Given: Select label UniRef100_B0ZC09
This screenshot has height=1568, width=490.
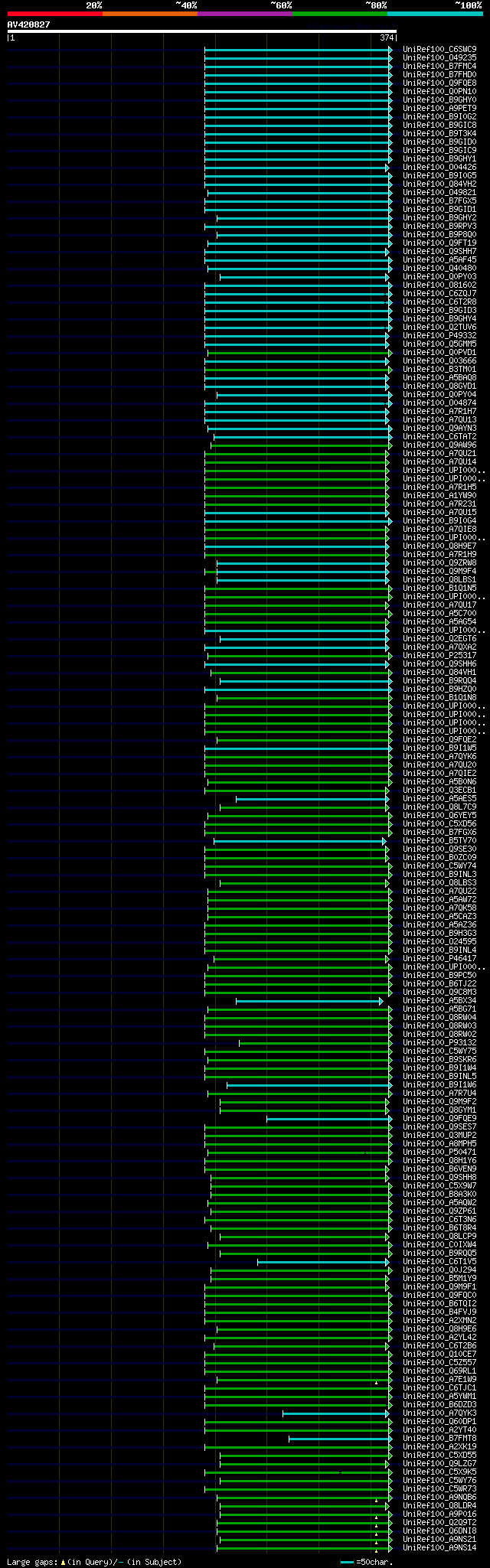Looking at the screenshot, I should click(x=439, y=857).
